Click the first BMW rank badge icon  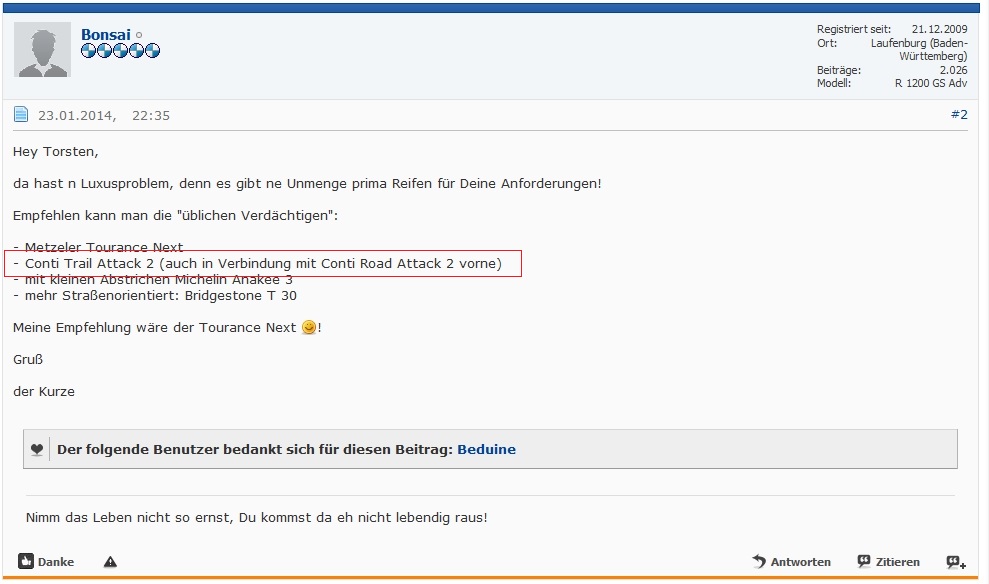click(88, 51)
